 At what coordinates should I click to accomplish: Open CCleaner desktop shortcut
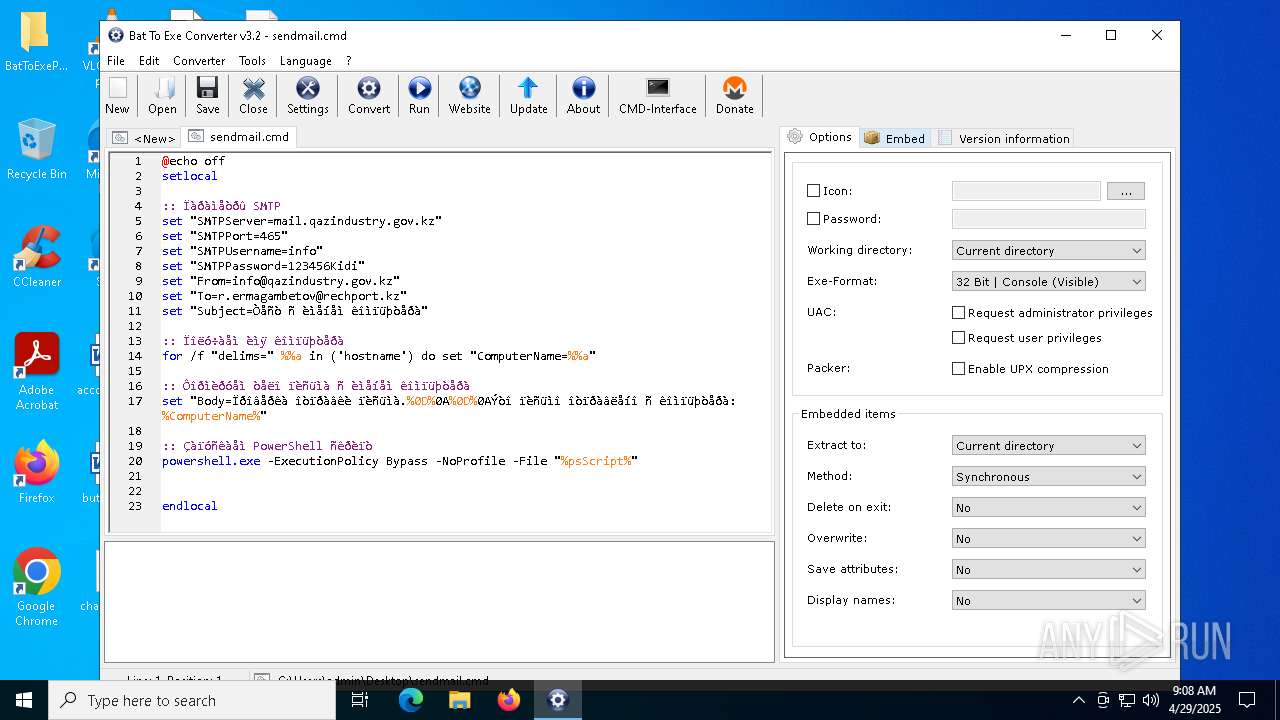[37, 257]
